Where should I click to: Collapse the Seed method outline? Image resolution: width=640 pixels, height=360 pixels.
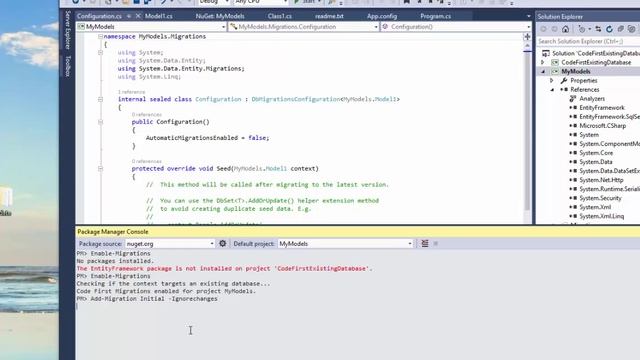(100, 169)
